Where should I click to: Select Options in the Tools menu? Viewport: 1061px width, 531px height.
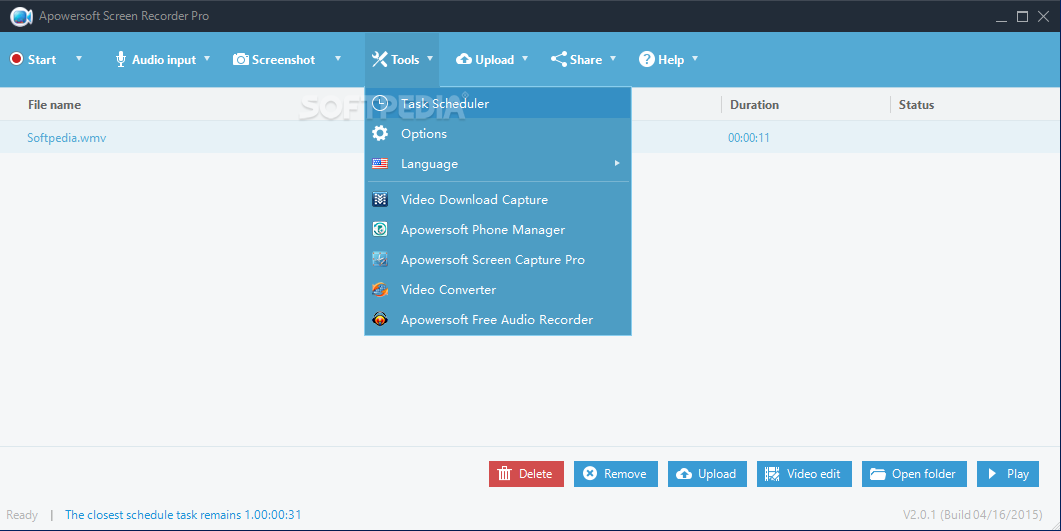498,133
